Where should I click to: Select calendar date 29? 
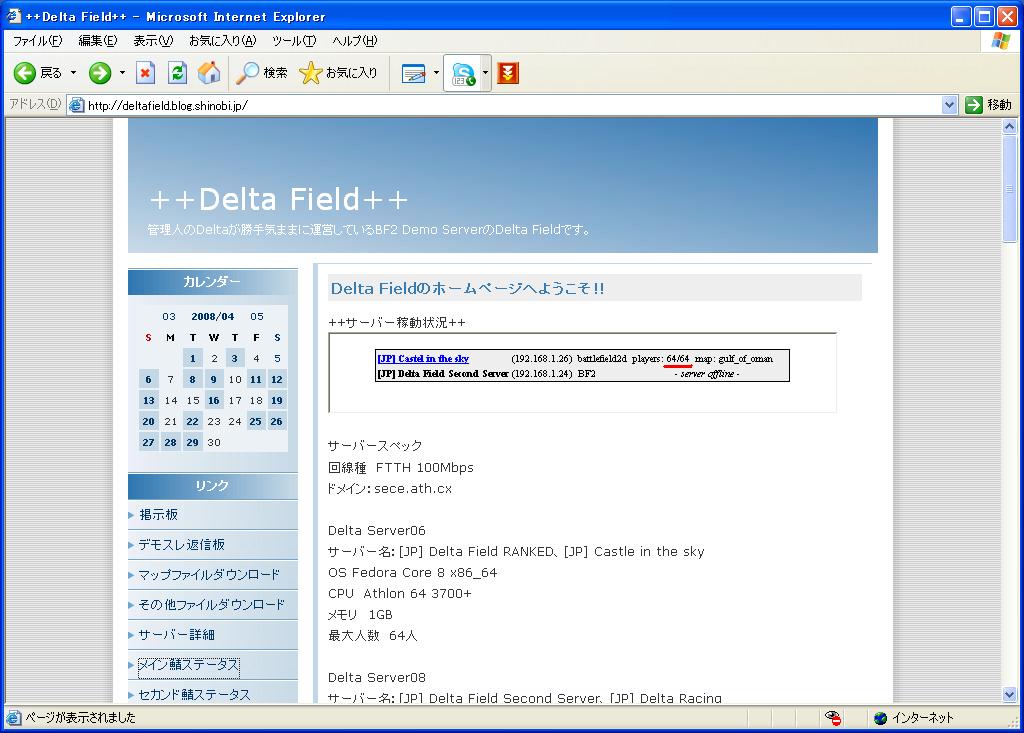coord(192,442)
